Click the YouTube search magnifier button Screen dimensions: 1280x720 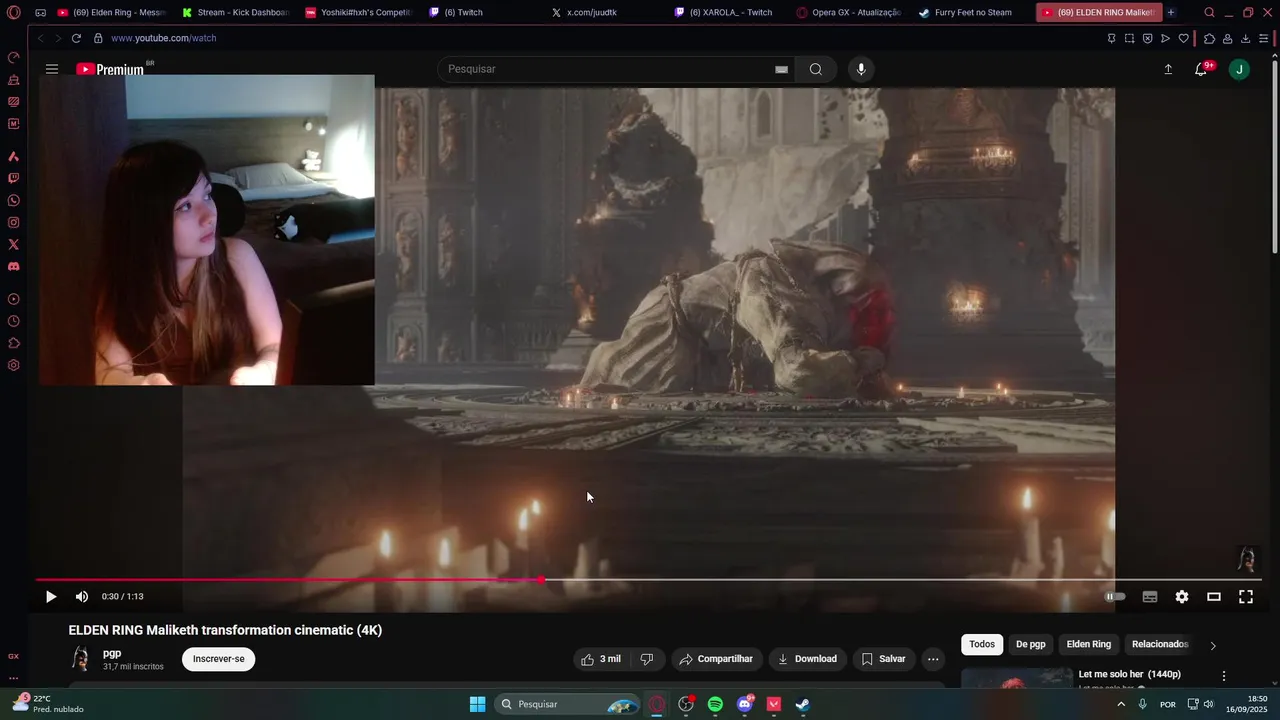pyautogui.click(x=816, y=69)
